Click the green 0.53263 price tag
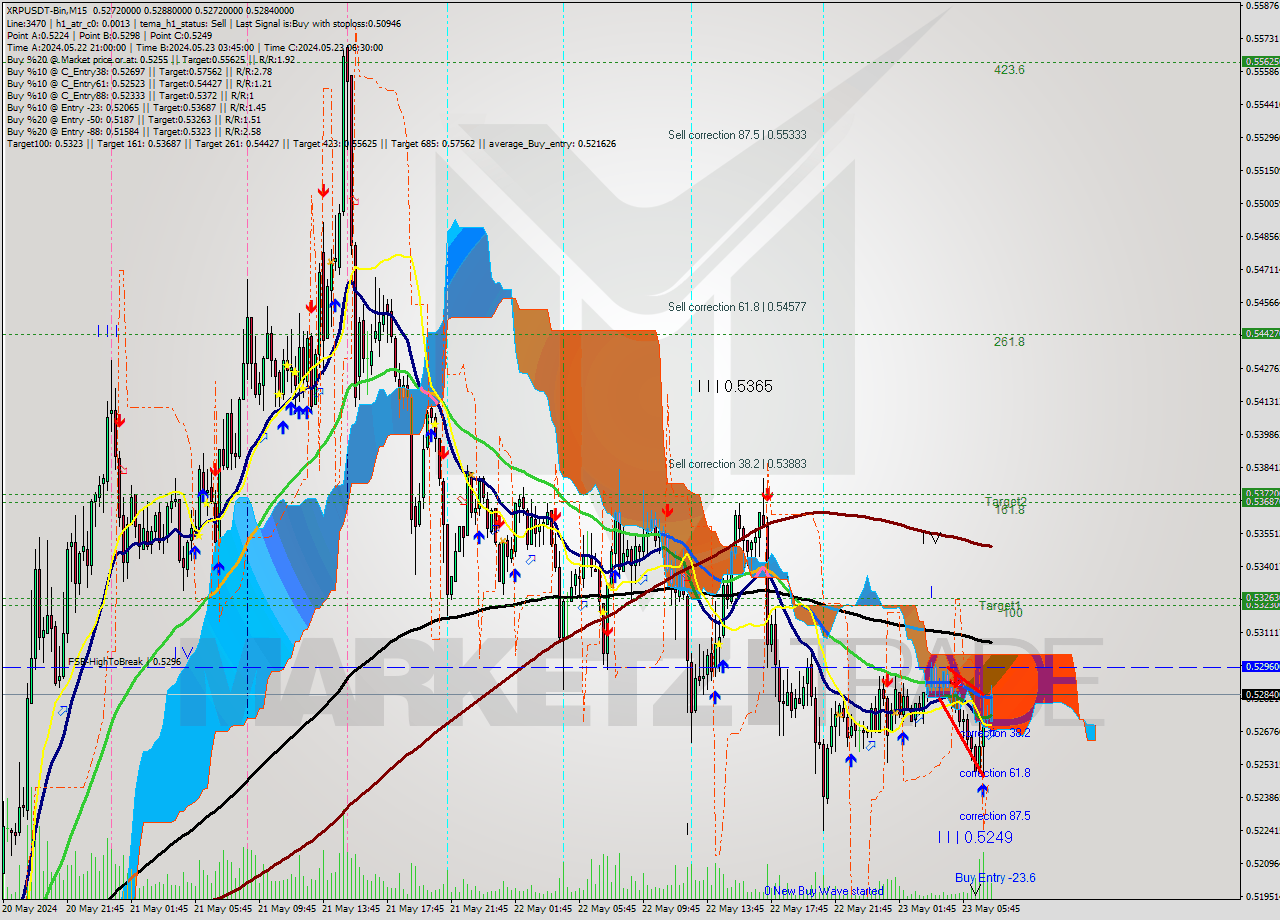Screen dimensions: 1280x920 [1260, 597]
